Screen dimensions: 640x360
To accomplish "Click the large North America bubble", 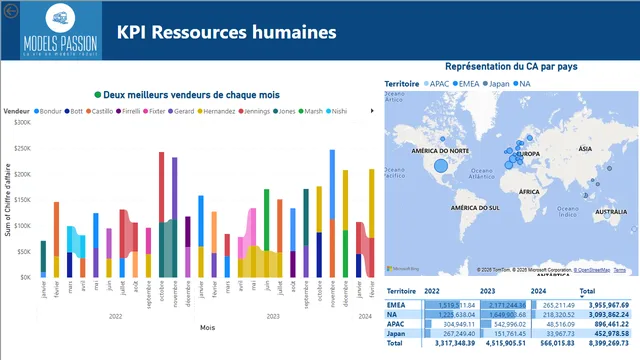I will coord(441,166).
